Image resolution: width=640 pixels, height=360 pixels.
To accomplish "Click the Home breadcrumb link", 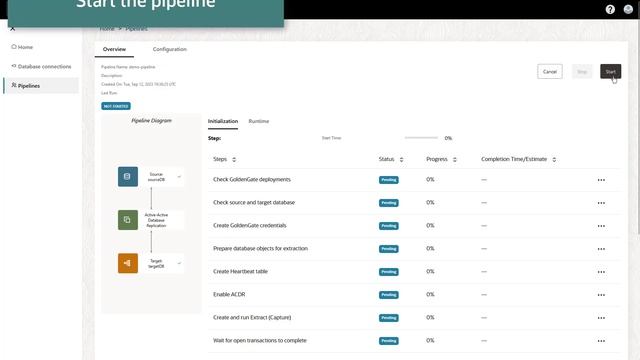I will coord(107,29).
